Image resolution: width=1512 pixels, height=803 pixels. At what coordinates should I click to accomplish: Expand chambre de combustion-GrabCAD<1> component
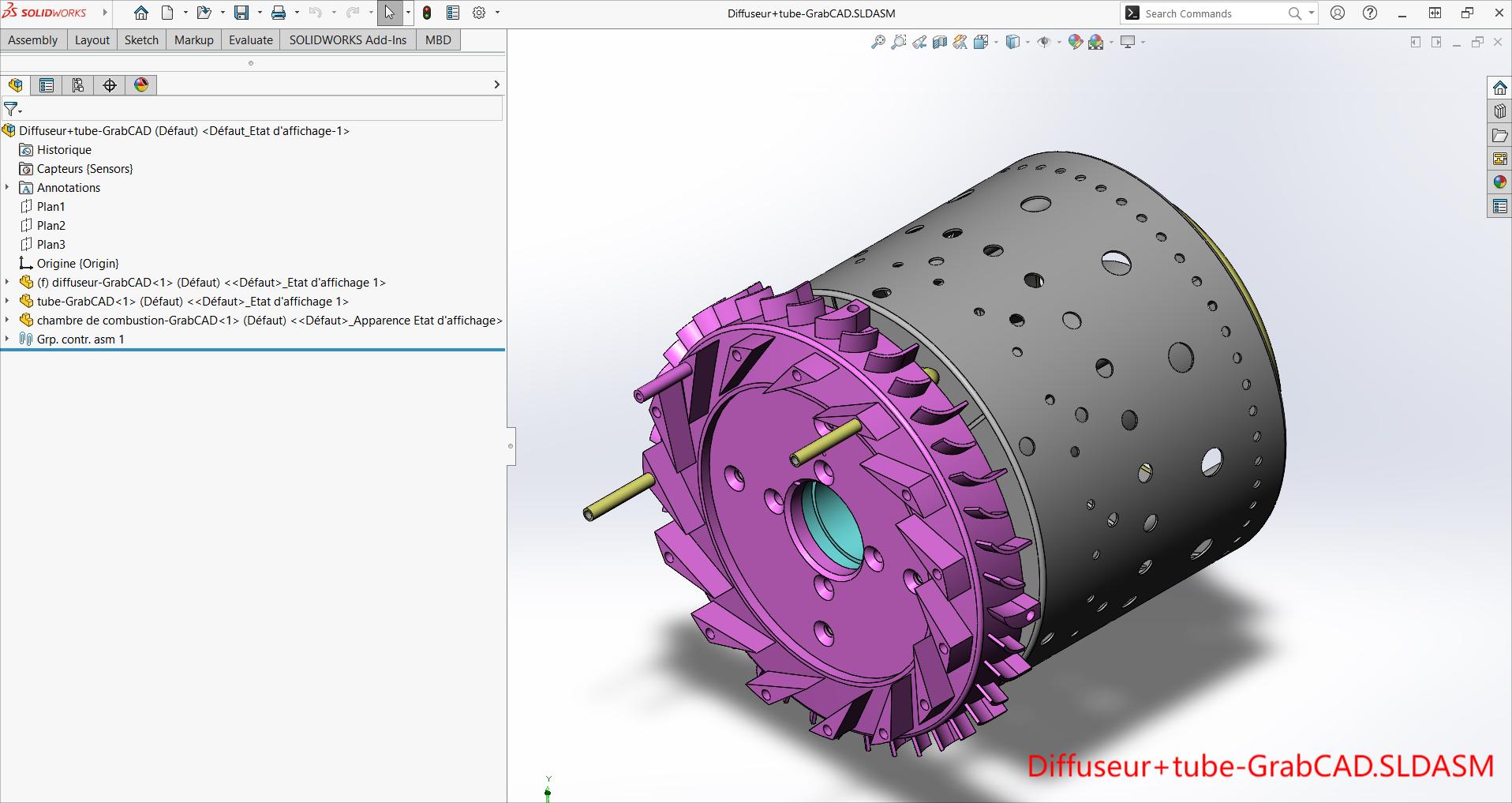(7, 320)
